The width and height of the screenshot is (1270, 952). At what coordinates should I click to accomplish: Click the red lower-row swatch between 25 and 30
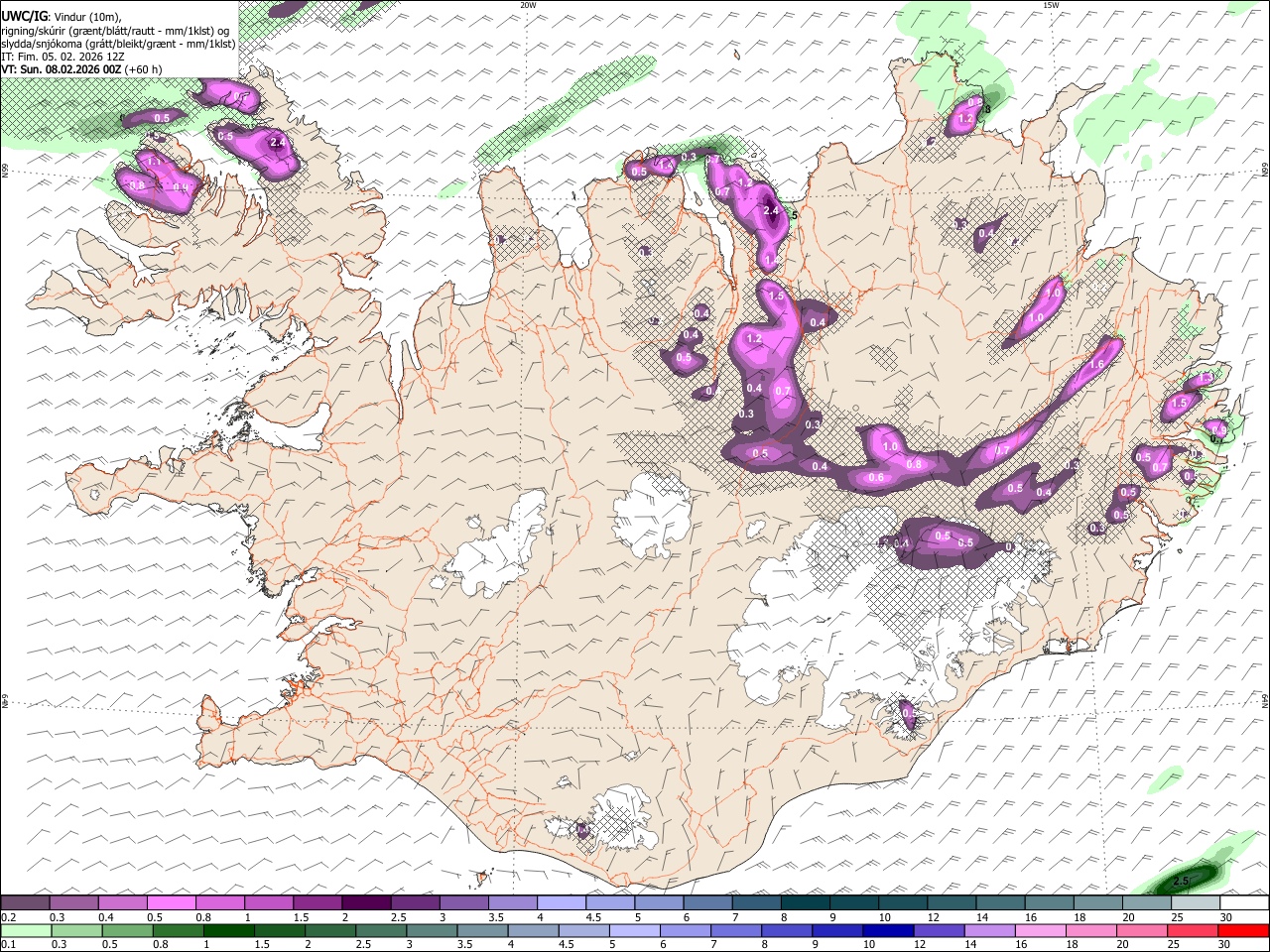pyautogui.click(x=1194, y=930)
